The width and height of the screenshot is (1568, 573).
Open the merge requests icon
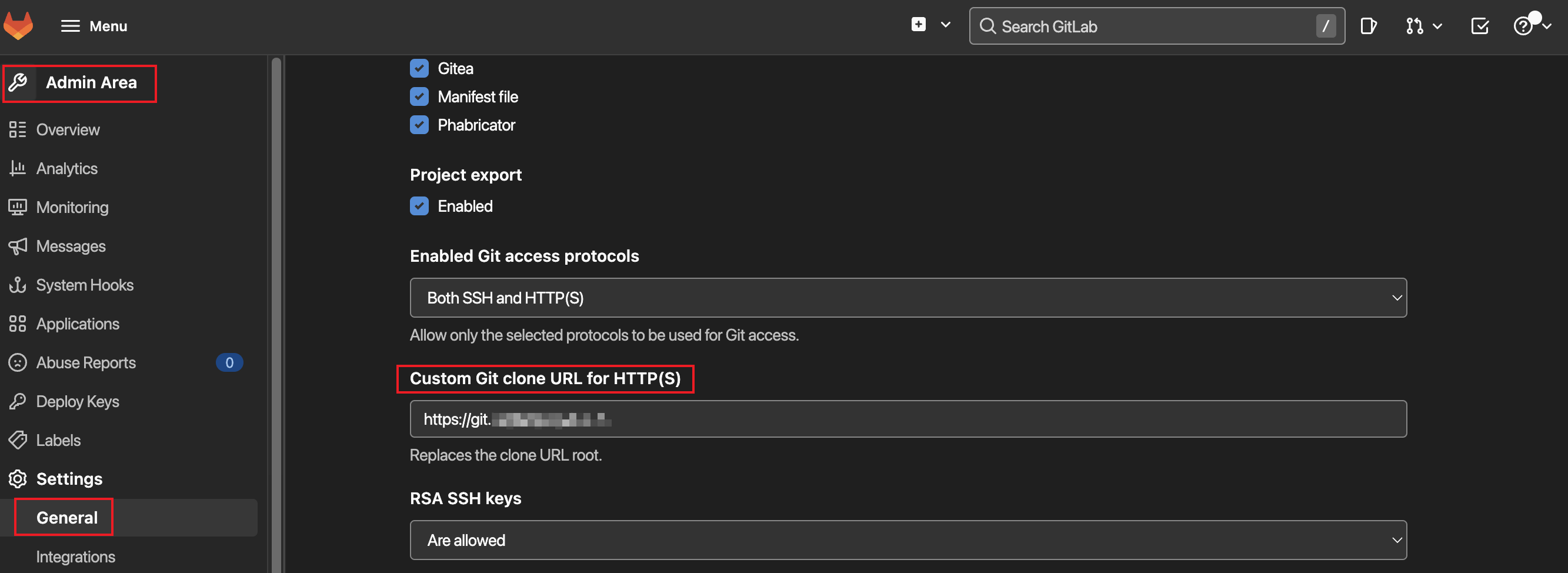[x=1414, y=26]
